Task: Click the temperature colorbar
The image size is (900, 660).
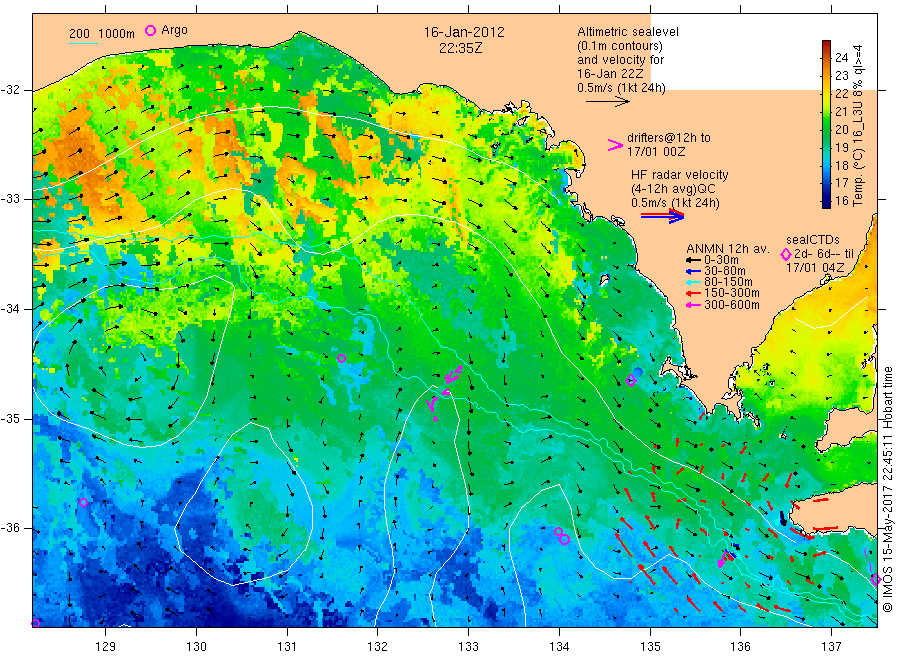Action: pos(827,124)
